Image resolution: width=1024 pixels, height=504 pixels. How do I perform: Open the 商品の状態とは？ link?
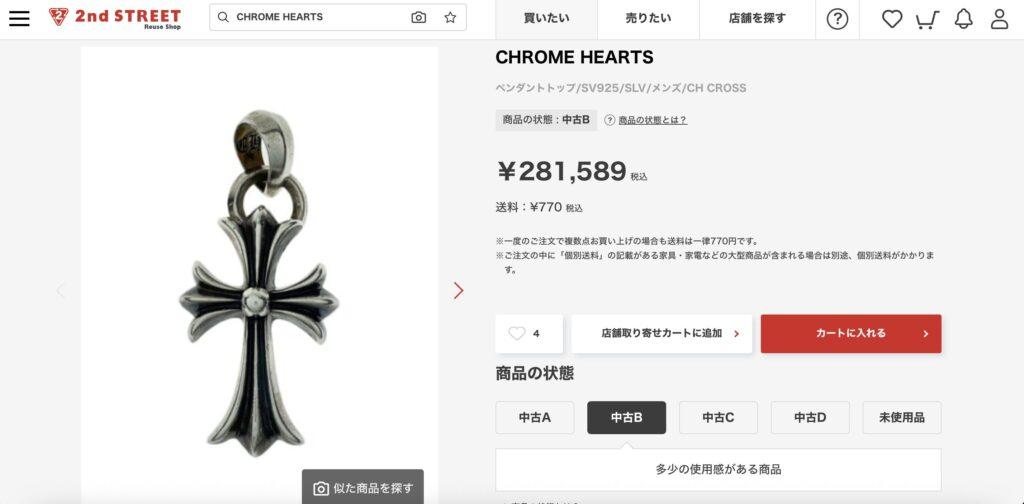point(652,120)
